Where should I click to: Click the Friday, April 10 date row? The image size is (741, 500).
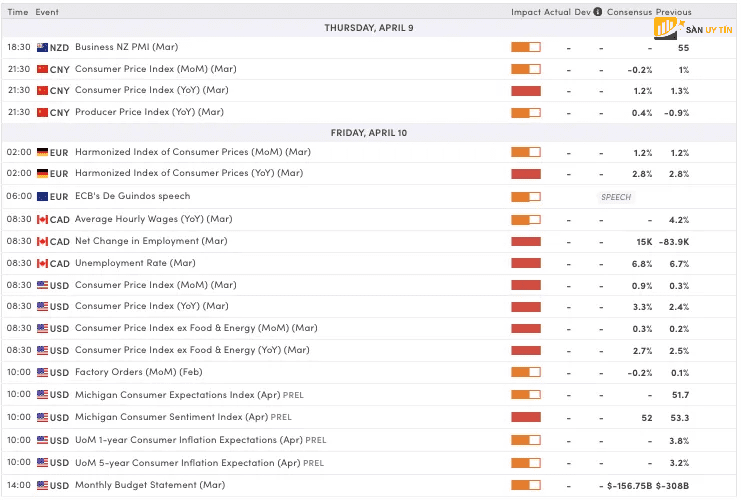369,132
